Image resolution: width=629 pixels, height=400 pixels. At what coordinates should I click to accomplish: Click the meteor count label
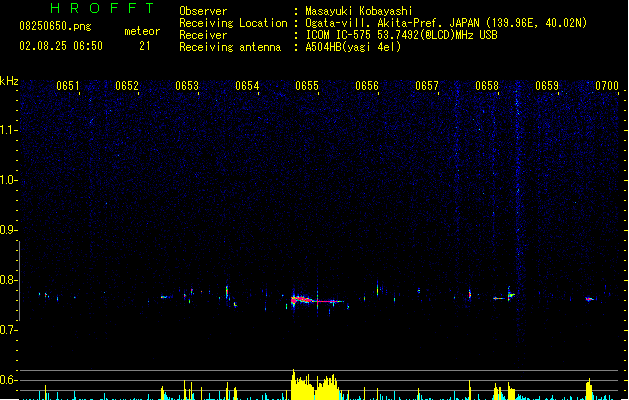pos(142,31)
